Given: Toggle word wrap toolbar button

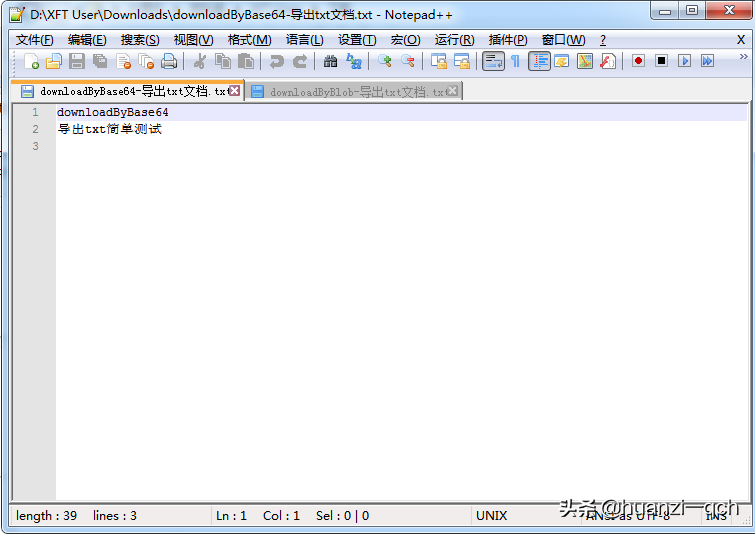Looking at the screenshot, I should 493,61.
